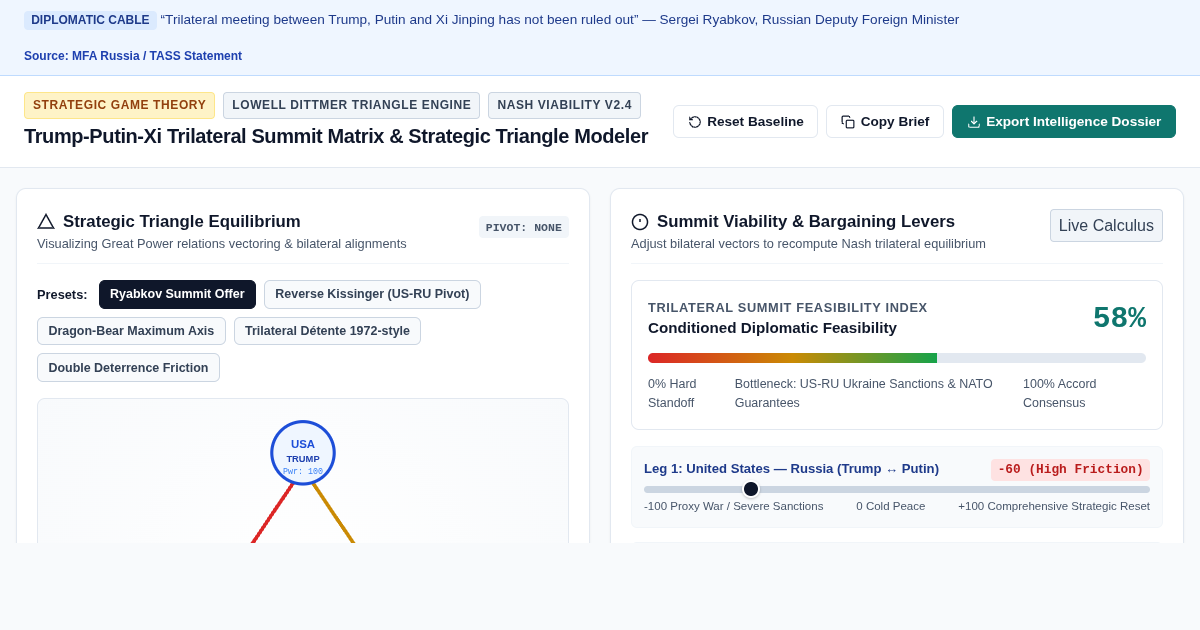1200x630 pixels.
Task: Click the NASH VIABILITY V2.4 tag
Action: 565,105
